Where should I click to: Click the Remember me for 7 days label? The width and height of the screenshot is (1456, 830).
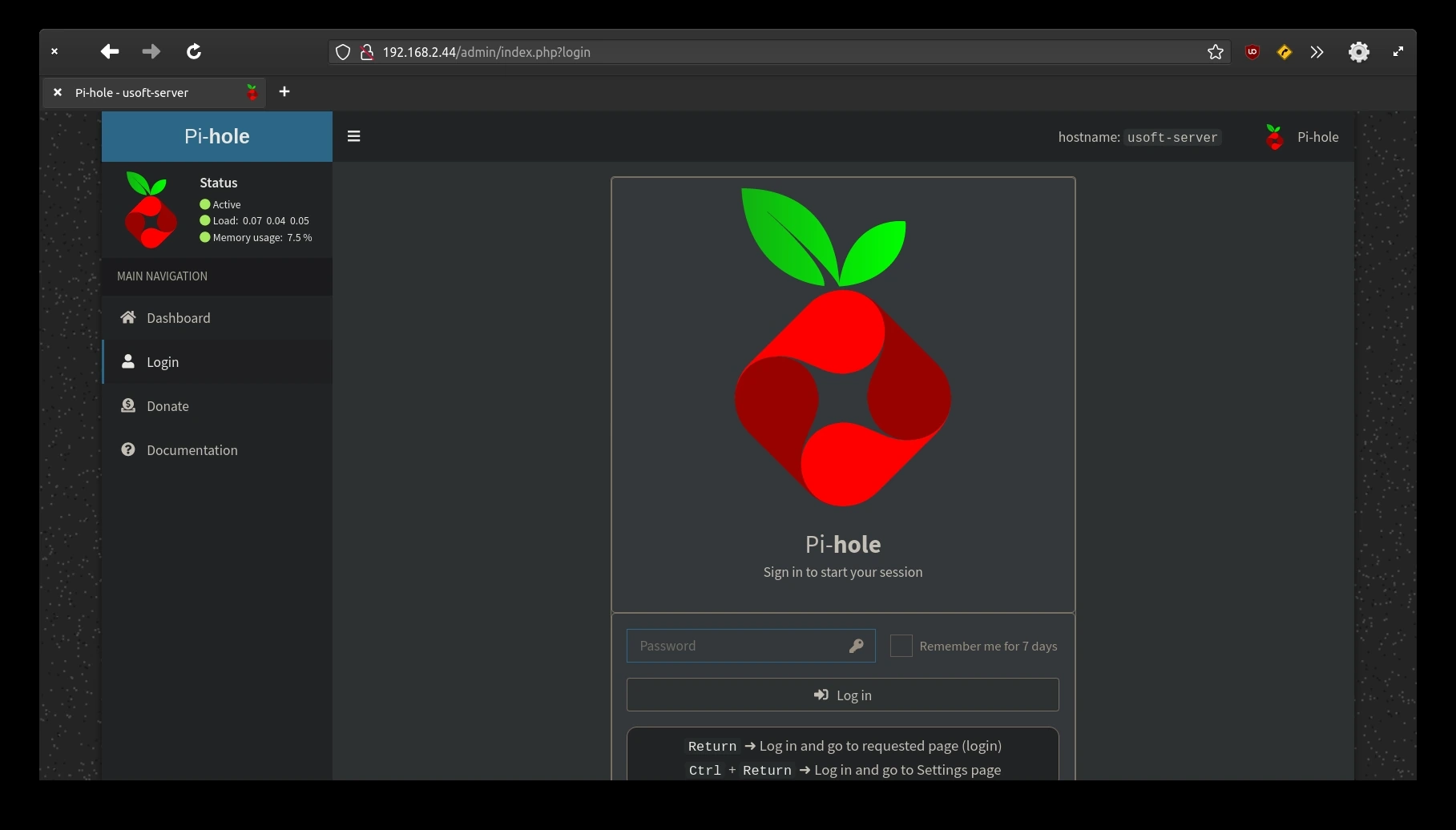click(x=988, y=646)
